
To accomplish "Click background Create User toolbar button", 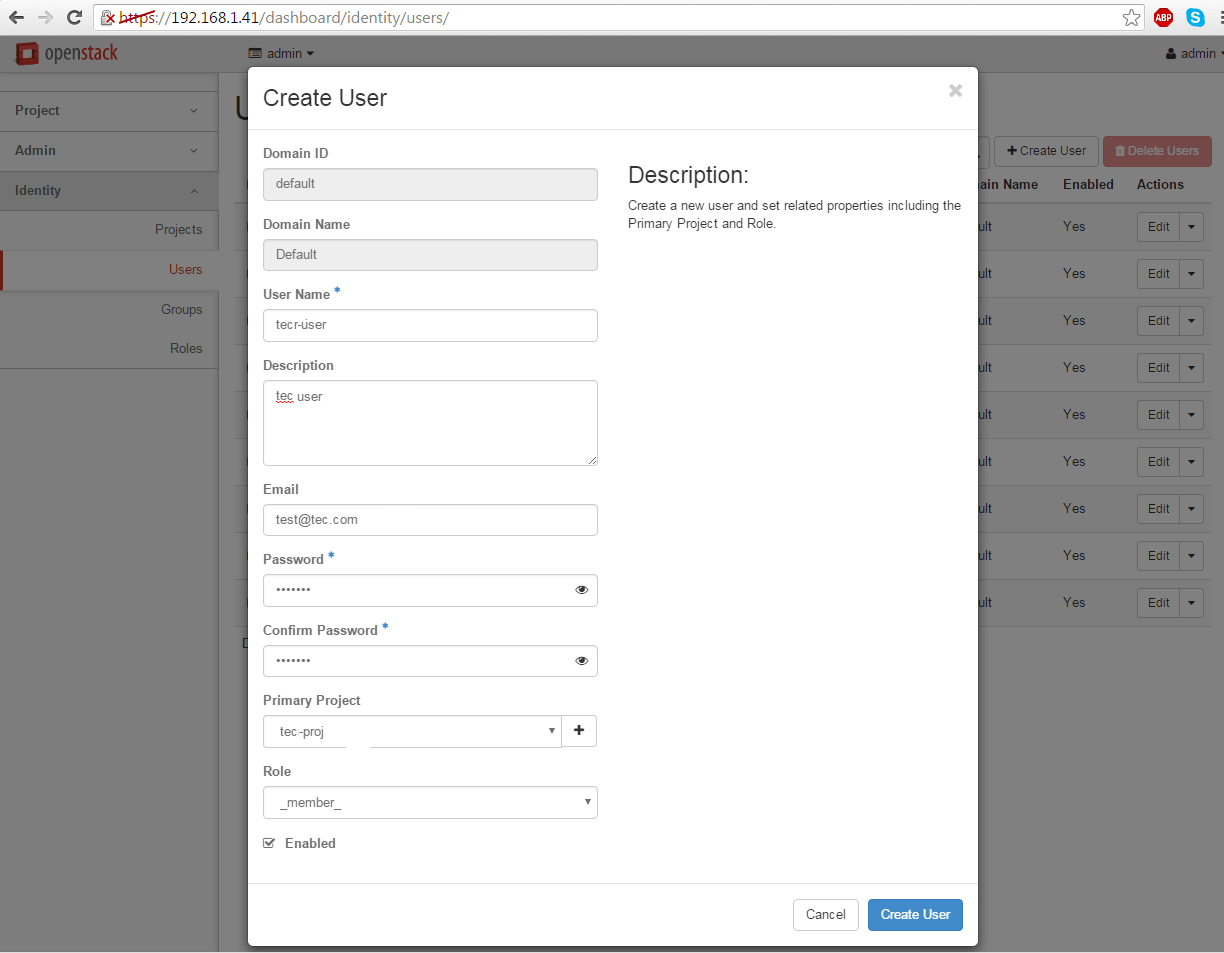I will pyautogui.click(x=1046, y=151).
